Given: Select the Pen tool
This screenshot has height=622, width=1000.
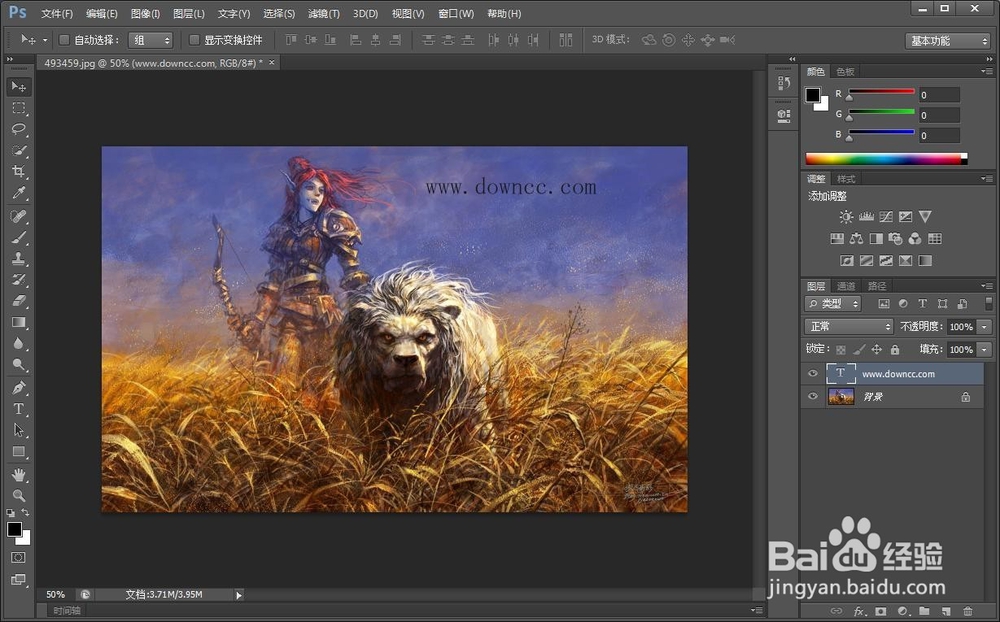Looking at the screenshot, I should 18,388.
